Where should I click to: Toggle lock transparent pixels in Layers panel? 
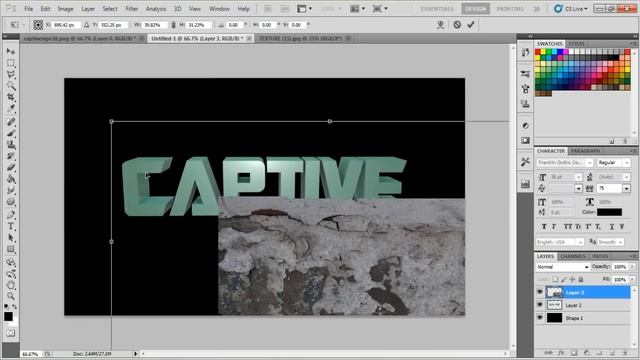pyautogui.click(x=555, y=280)
